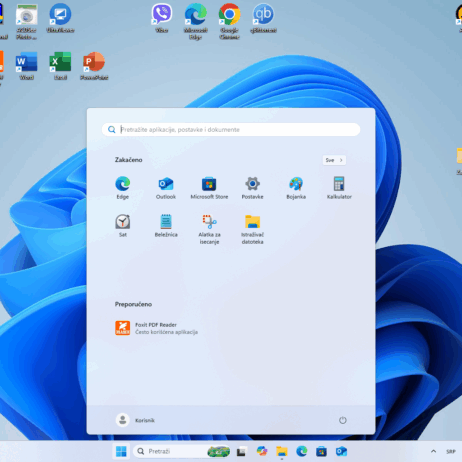Open File Explorer on the taskbar
Screen dimensions: 462x462
pyautogui.click(x=282, y=451)
